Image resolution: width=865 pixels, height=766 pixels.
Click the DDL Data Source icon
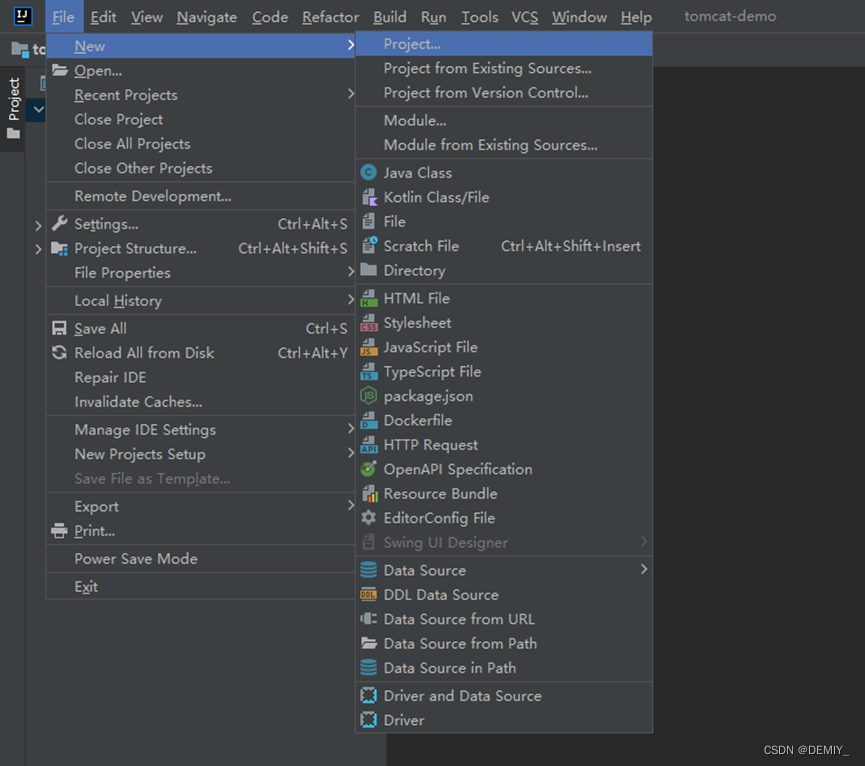pyautogui.click(x=369, y=594)
